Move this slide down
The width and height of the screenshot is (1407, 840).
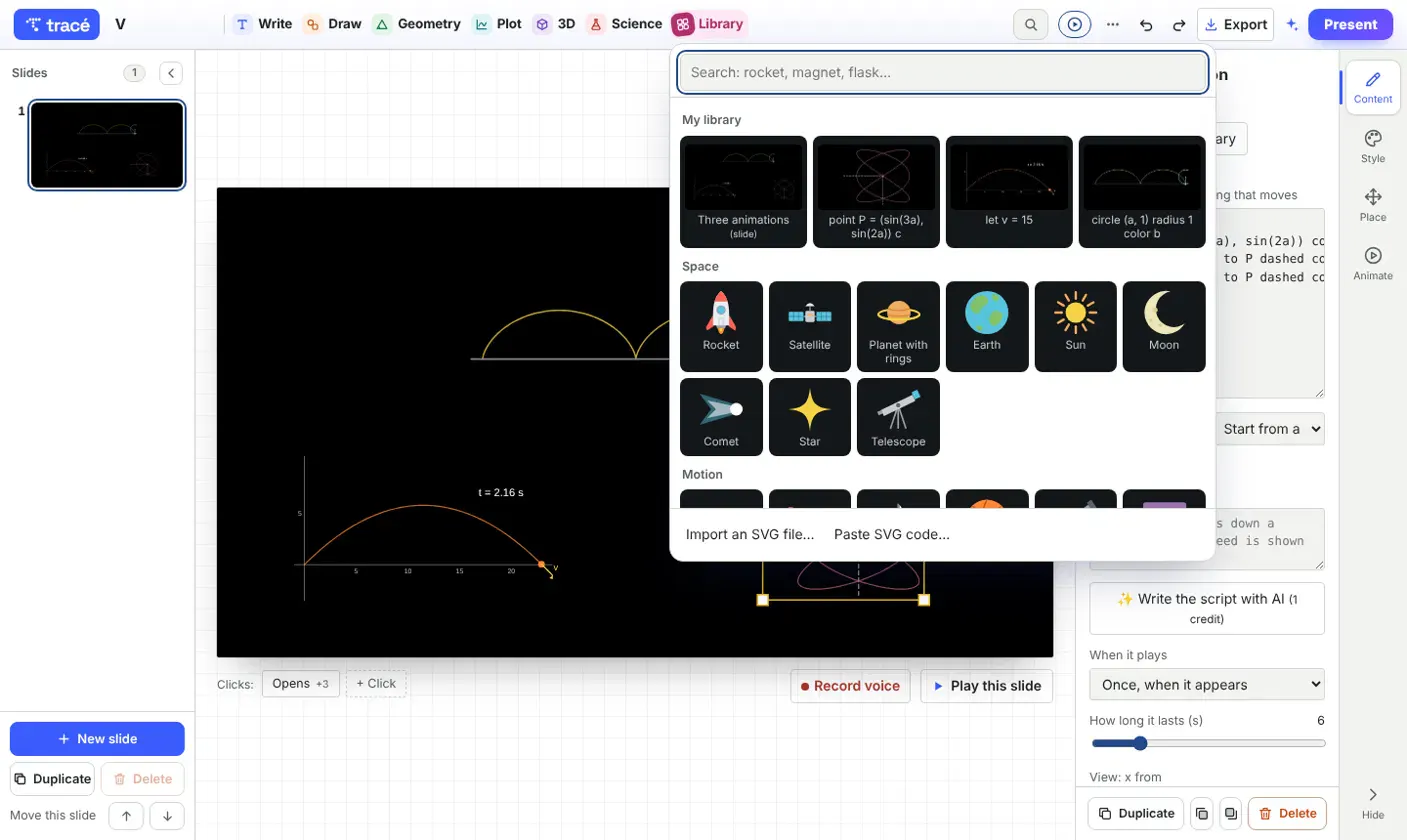pos(167,816)
